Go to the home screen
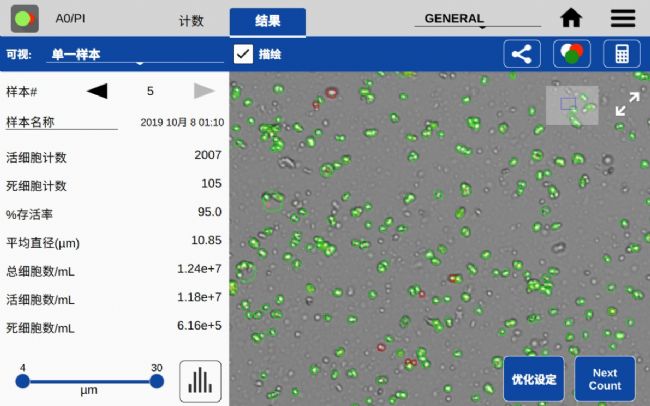This screenshot has width=650, height=406. (x=571, y=18)
